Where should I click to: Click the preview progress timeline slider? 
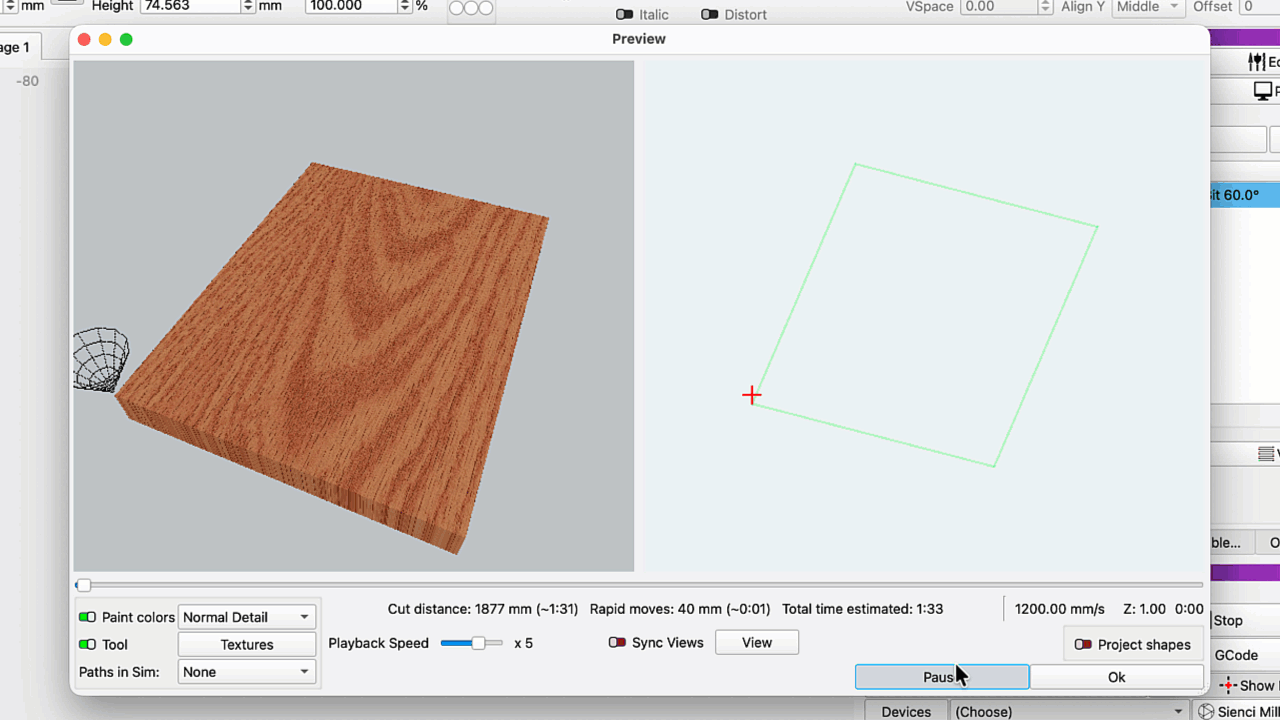click(640, 585)
